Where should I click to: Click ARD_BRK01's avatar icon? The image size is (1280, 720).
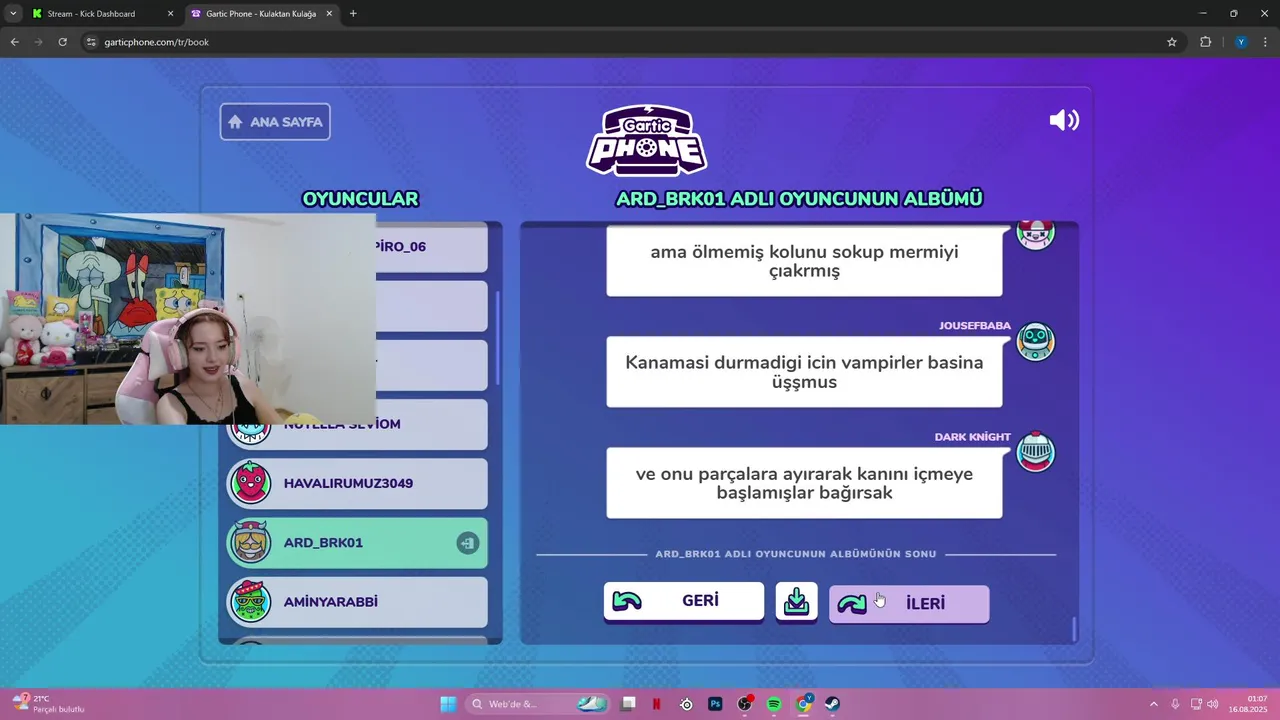pos(250,542)
